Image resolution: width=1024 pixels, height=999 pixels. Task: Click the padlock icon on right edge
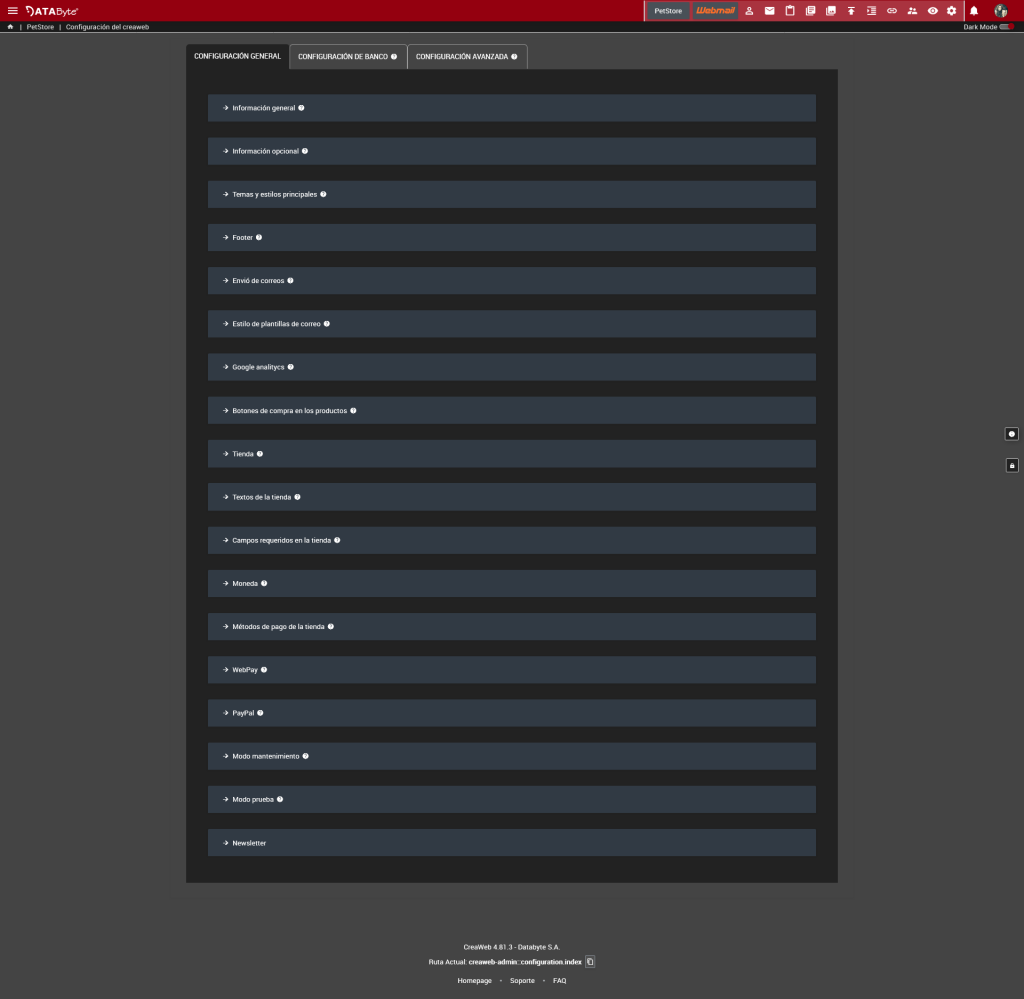(1011, 465)
